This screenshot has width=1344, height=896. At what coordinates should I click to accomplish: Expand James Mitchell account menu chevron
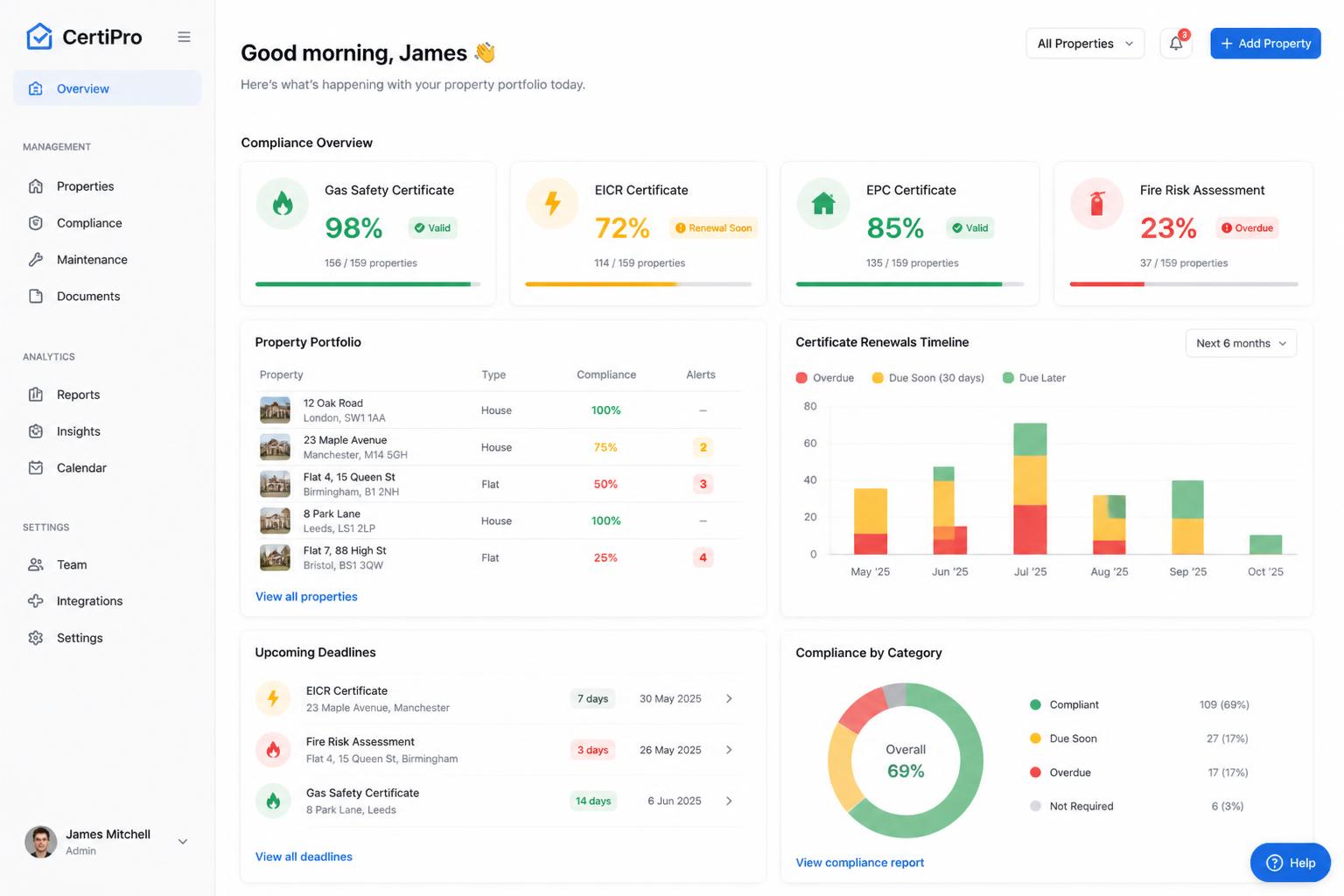tap(183, 842)
